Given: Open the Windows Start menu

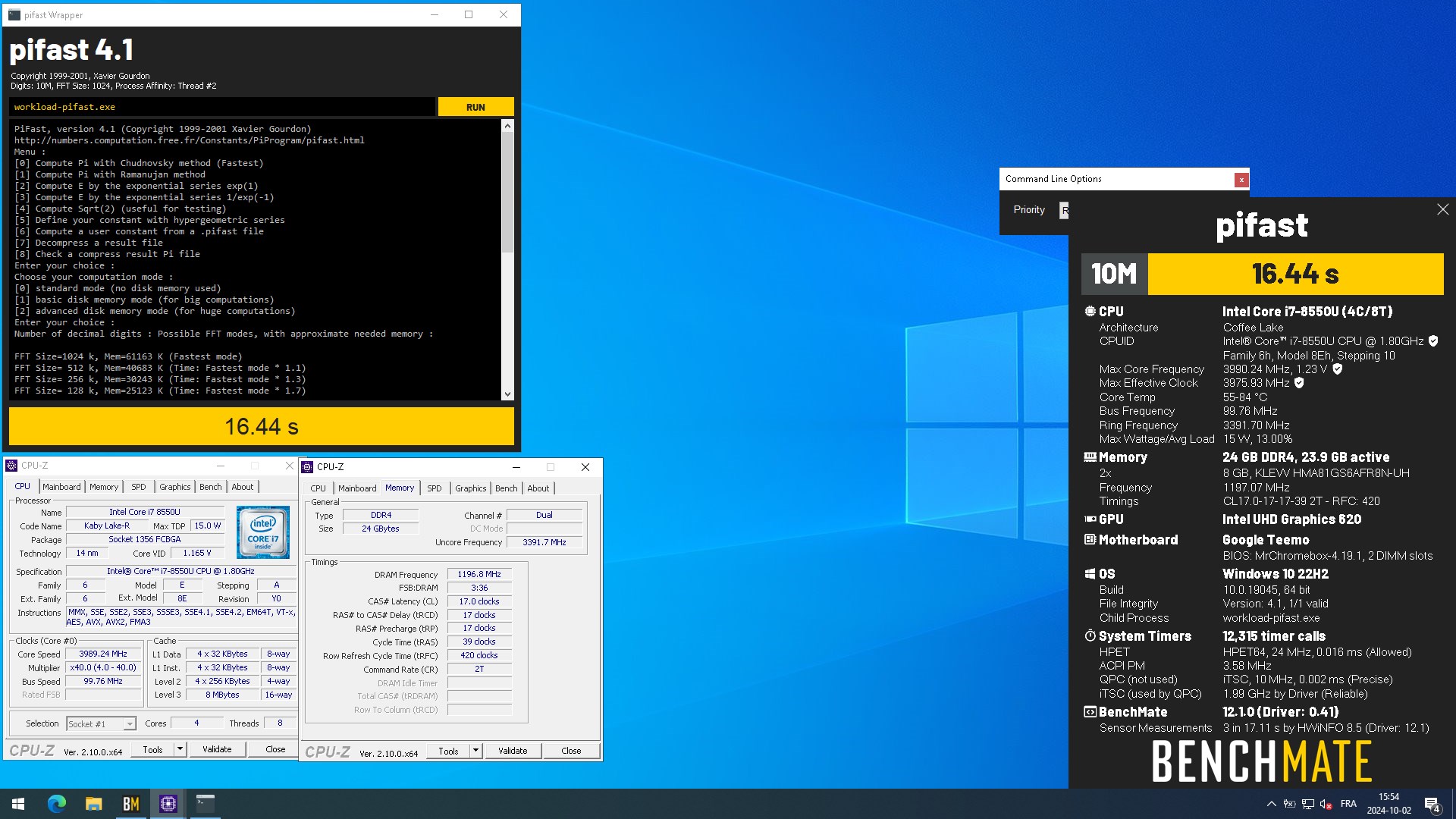Looking at the screenshot, I should (18, 804).
